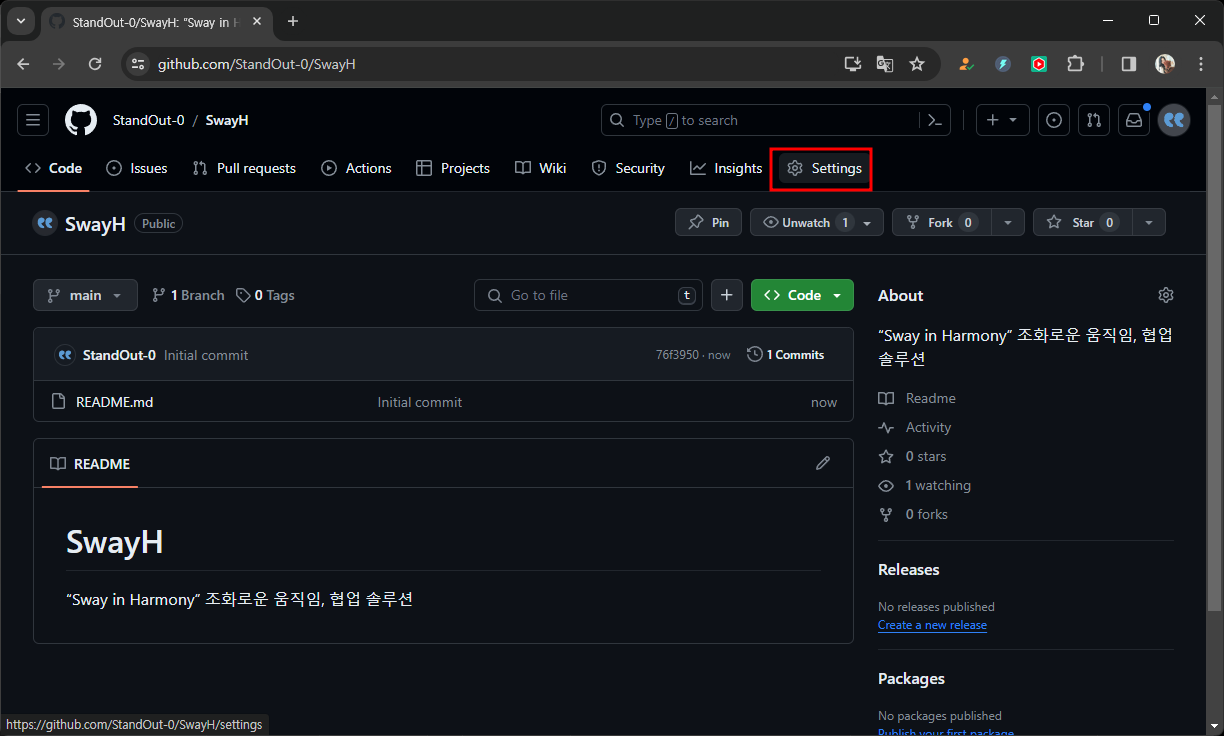Image resolution: width=1224 pixels, height=736 pixels.
Task: Open the README.md file
Action: [x=115, y=402]
